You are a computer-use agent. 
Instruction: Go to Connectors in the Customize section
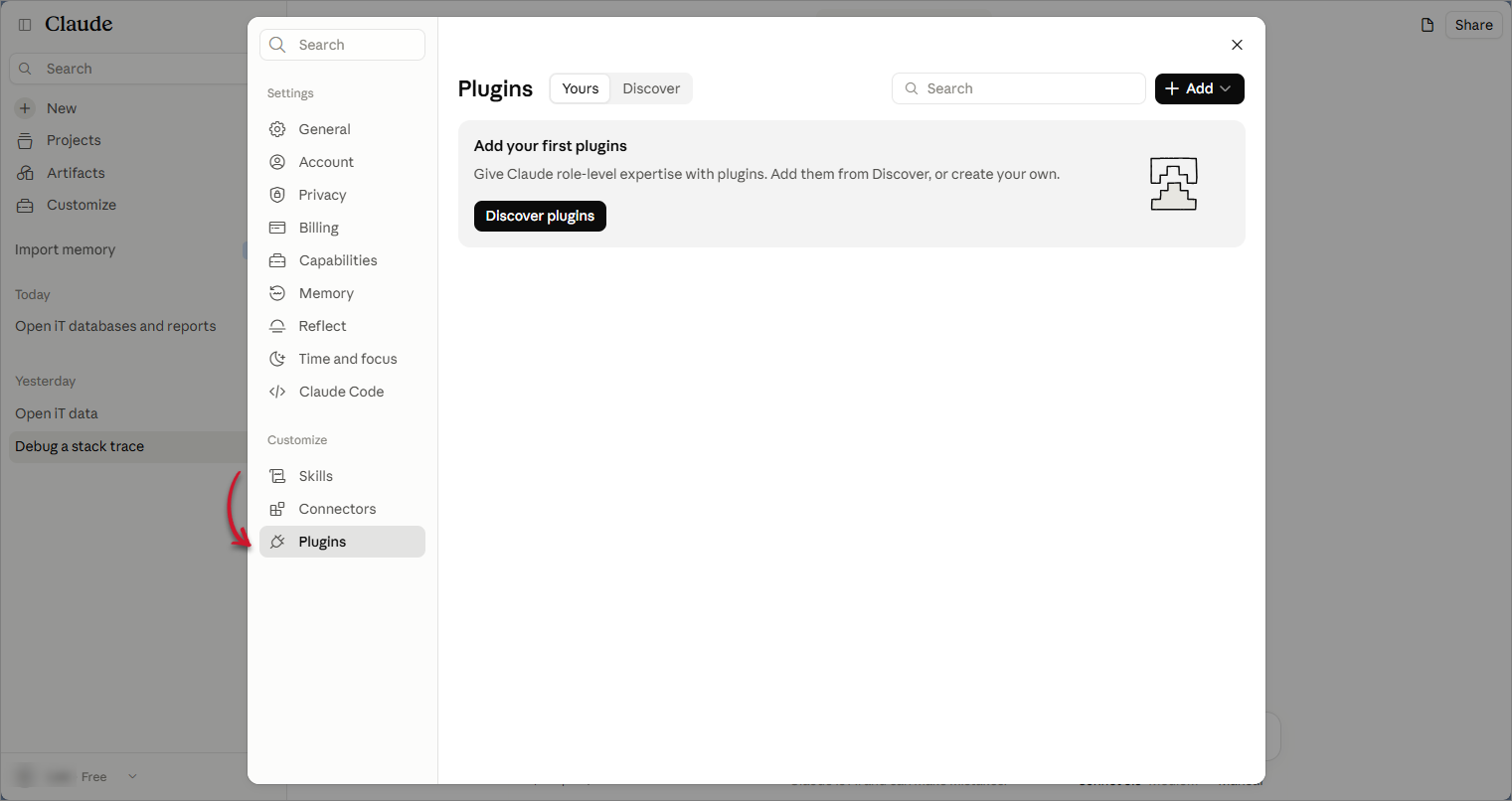342,509
